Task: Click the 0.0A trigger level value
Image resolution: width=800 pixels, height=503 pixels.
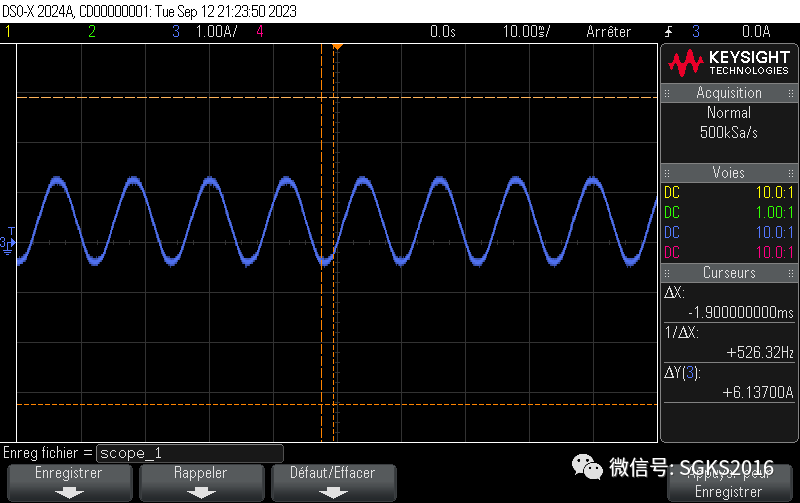Action: 756,32
